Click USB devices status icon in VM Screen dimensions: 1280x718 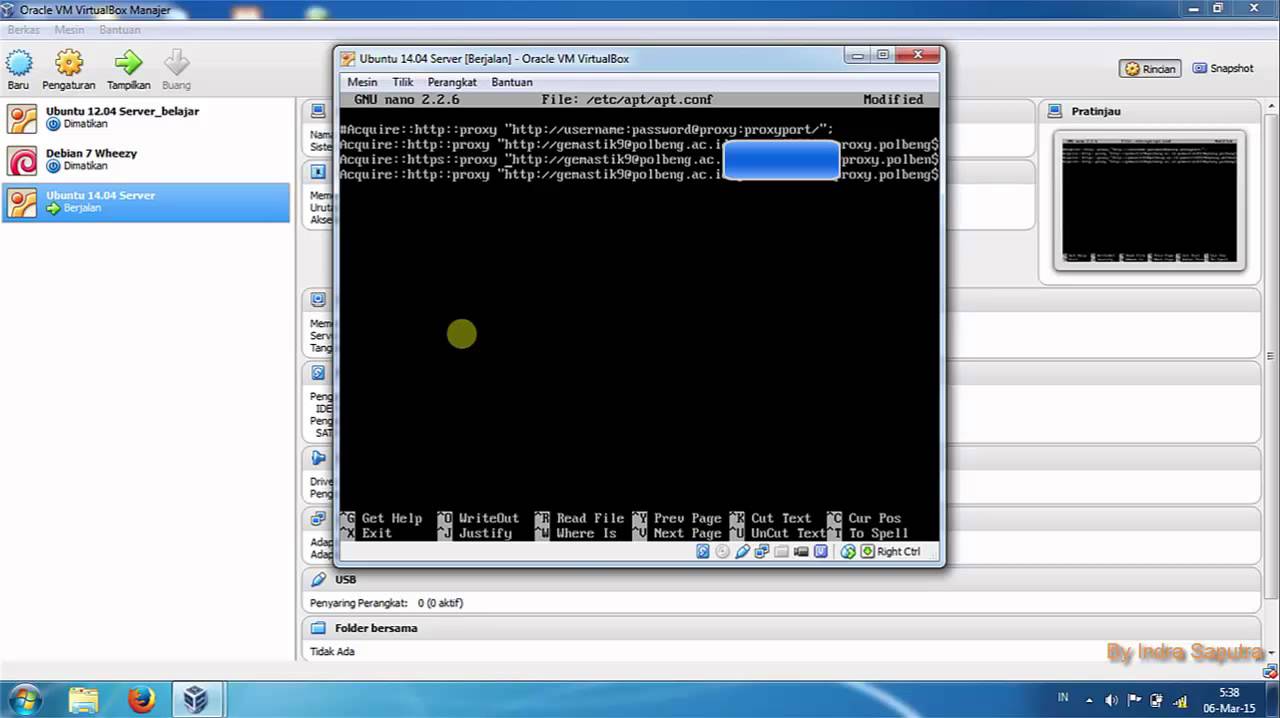743,551
